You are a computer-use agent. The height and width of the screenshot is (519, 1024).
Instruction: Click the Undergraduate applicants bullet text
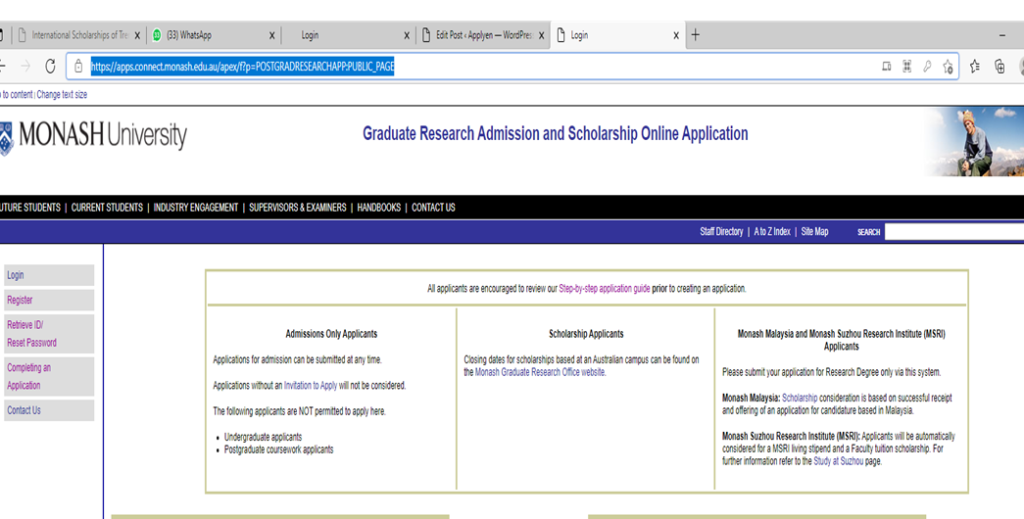pos(263,437)
